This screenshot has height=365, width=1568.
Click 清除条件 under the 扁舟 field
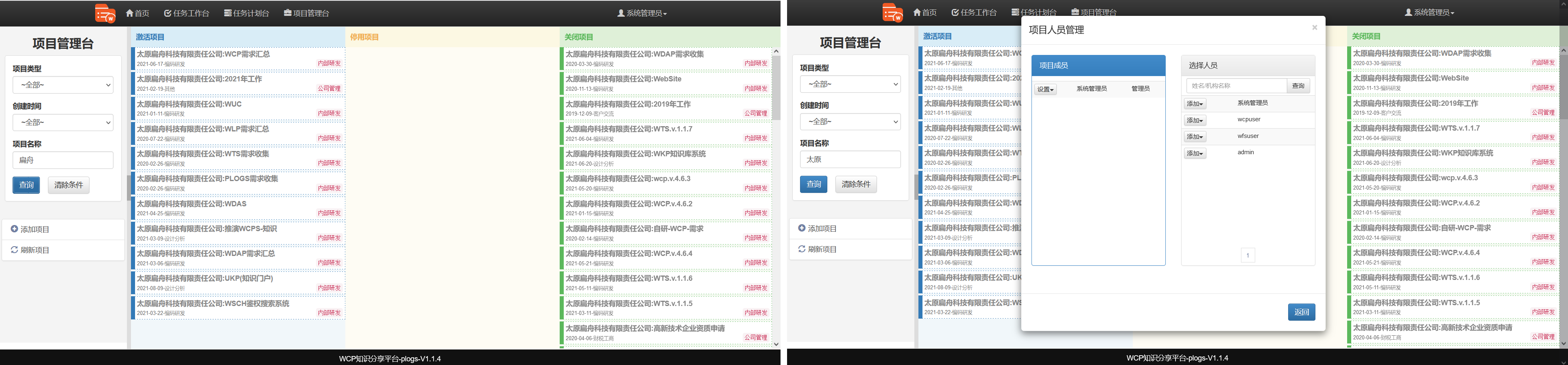69,185
